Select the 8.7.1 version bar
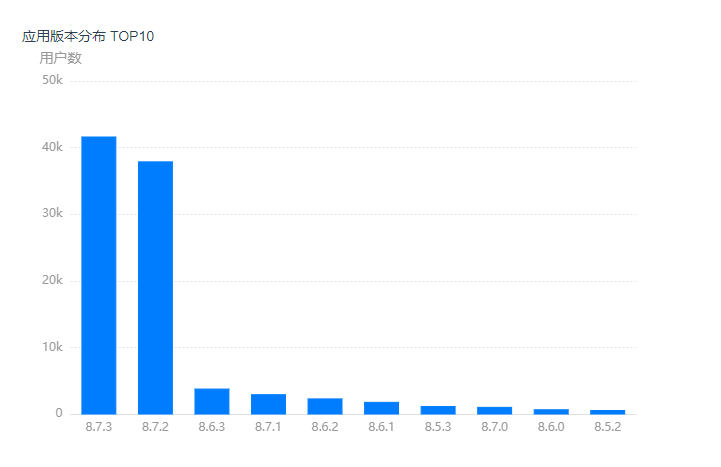Image resolution: width=721 pixels, height=467 pixels. pyautogui.click(x=268, y=404)
